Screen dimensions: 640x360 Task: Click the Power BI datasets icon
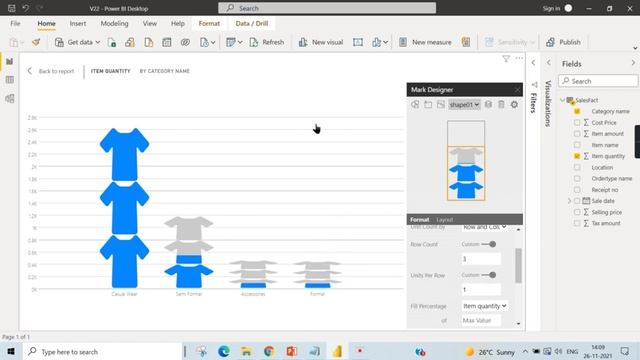tap(130, 42)
